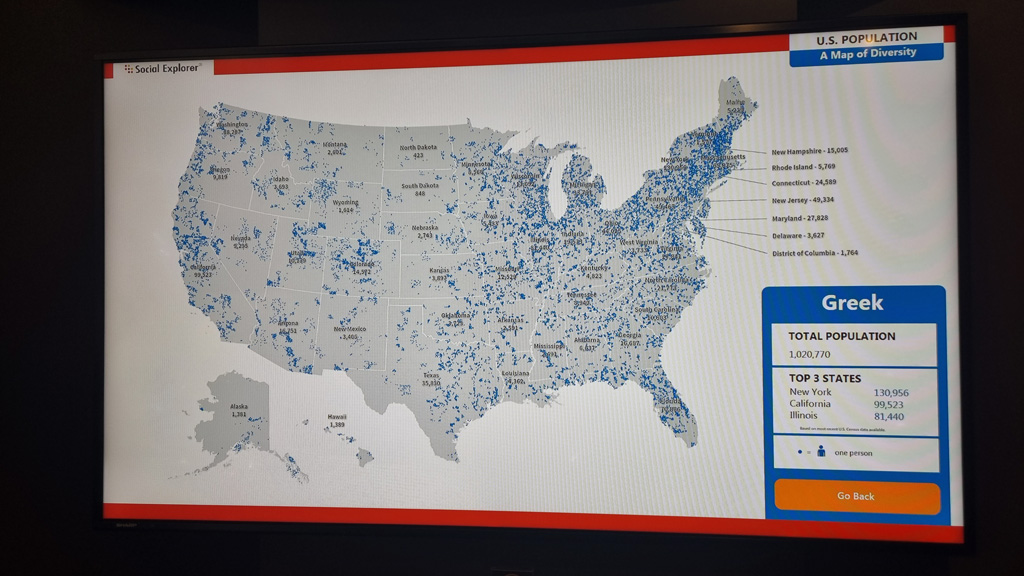Click the Alaska label on the map
The width and height of the screenshot is (1024, 576).
239,410
